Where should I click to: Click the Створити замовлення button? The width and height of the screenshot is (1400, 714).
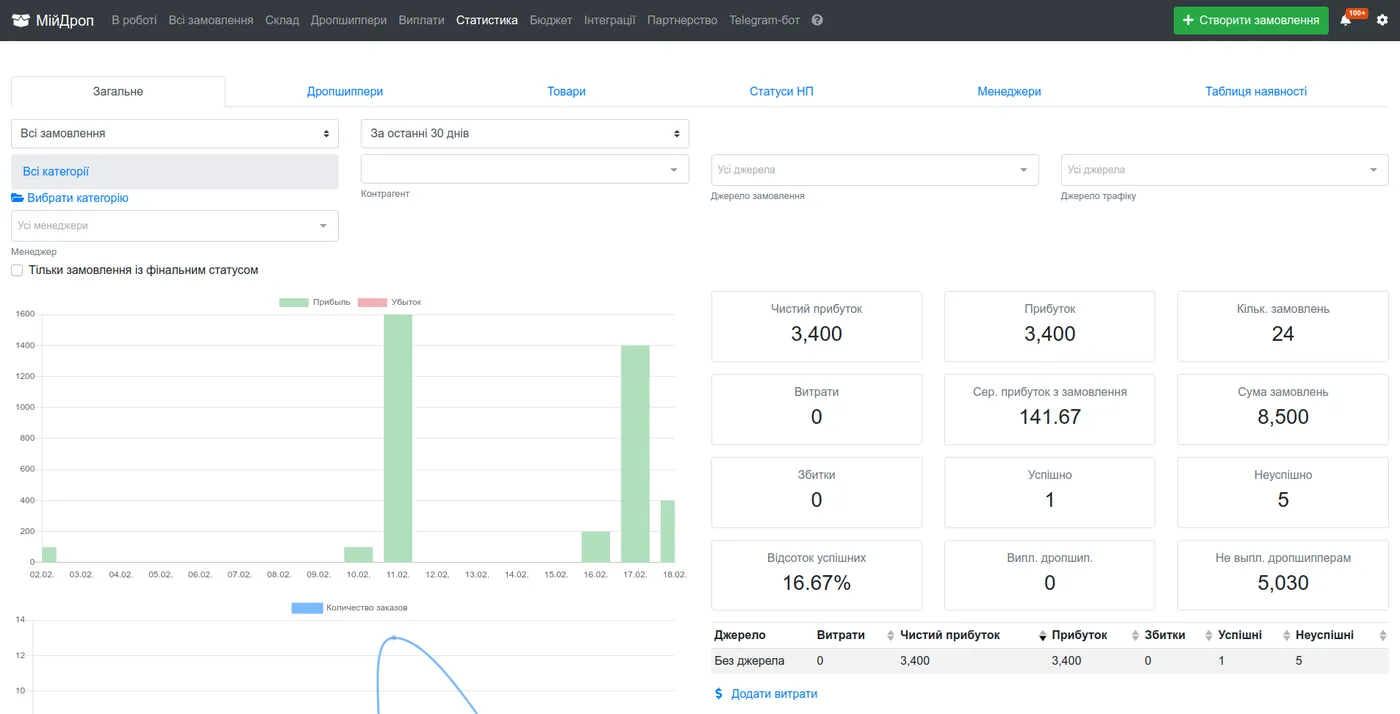point(1251,20)
